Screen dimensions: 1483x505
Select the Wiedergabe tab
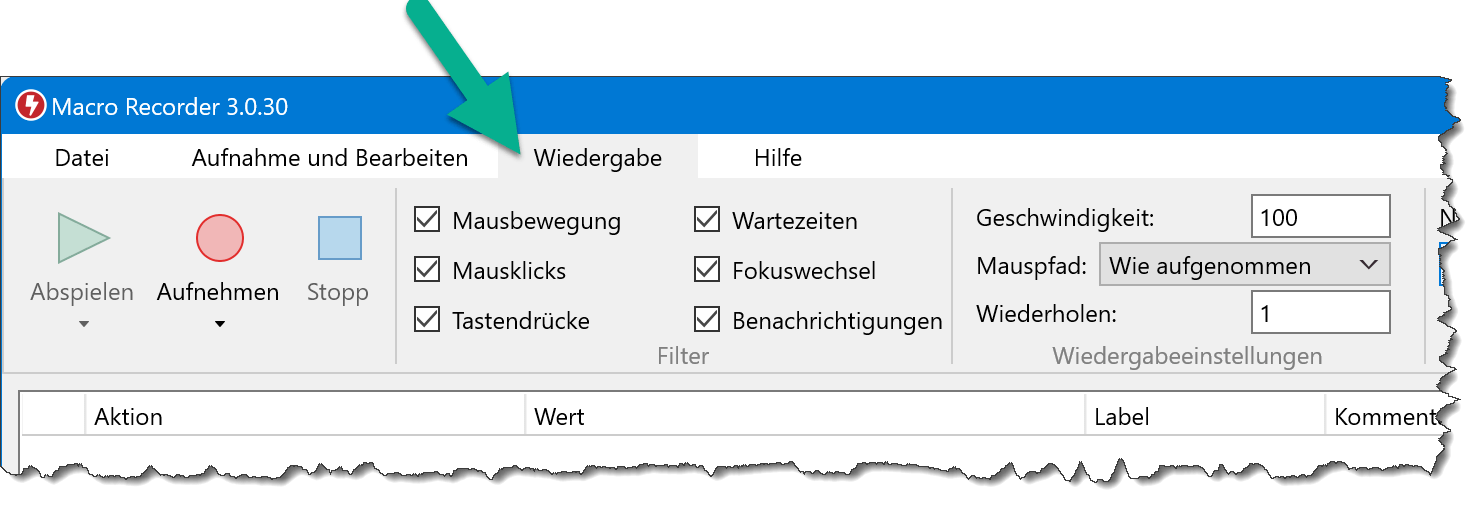(597, 158)
